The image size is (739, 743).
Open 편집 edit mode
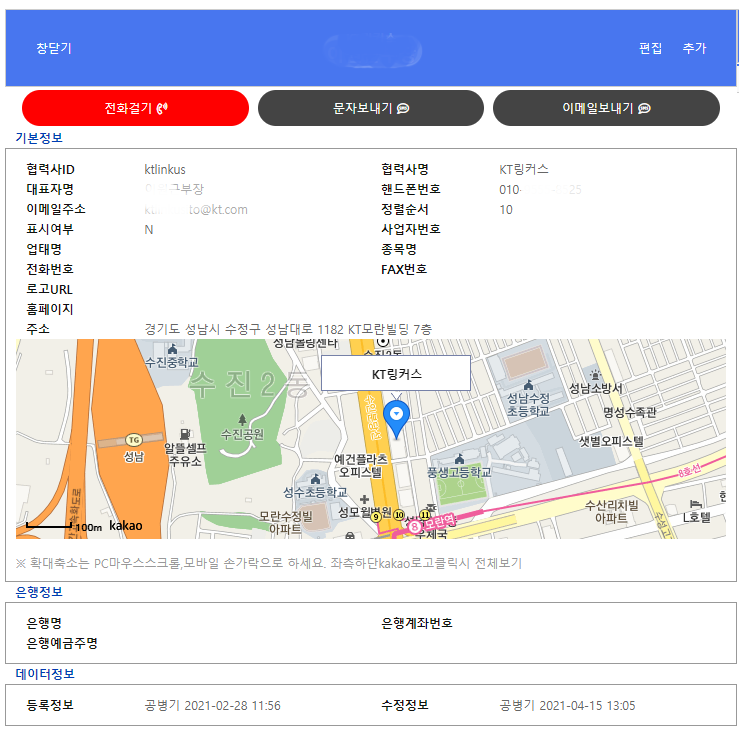[650, 48]
